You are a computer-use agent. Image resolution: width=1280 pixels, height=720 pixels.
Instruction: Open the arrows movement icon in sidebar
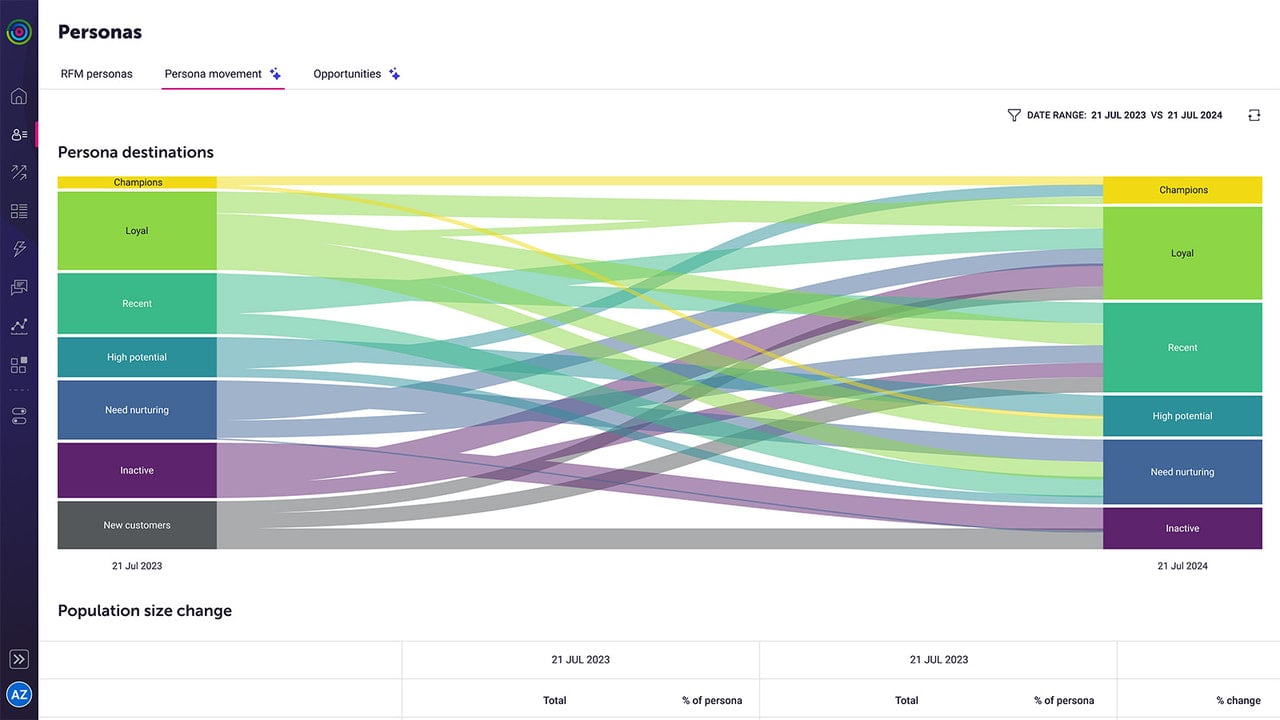click(x=19, y=172)
